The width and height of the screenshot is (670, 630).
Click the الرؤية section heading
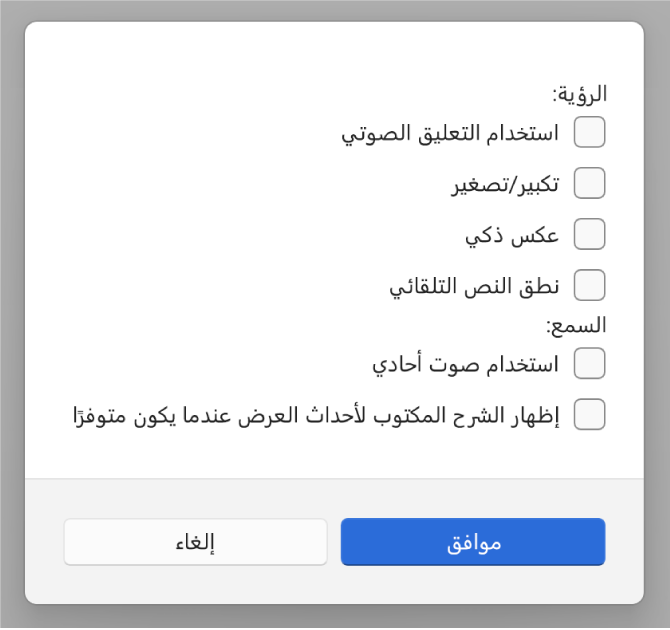[580, 95]
